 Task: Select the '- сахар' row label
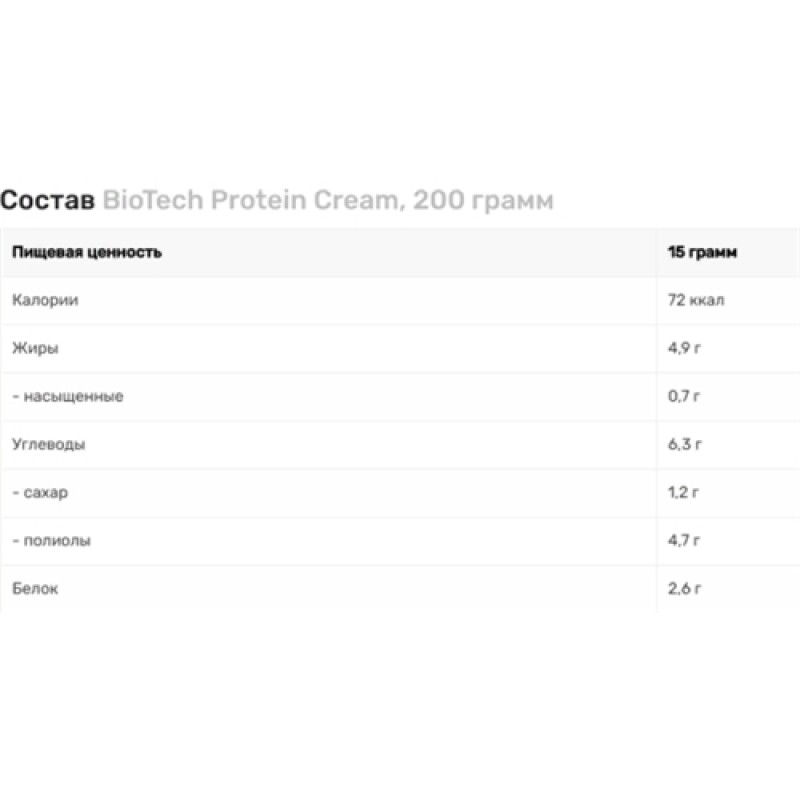click(41, 492)
